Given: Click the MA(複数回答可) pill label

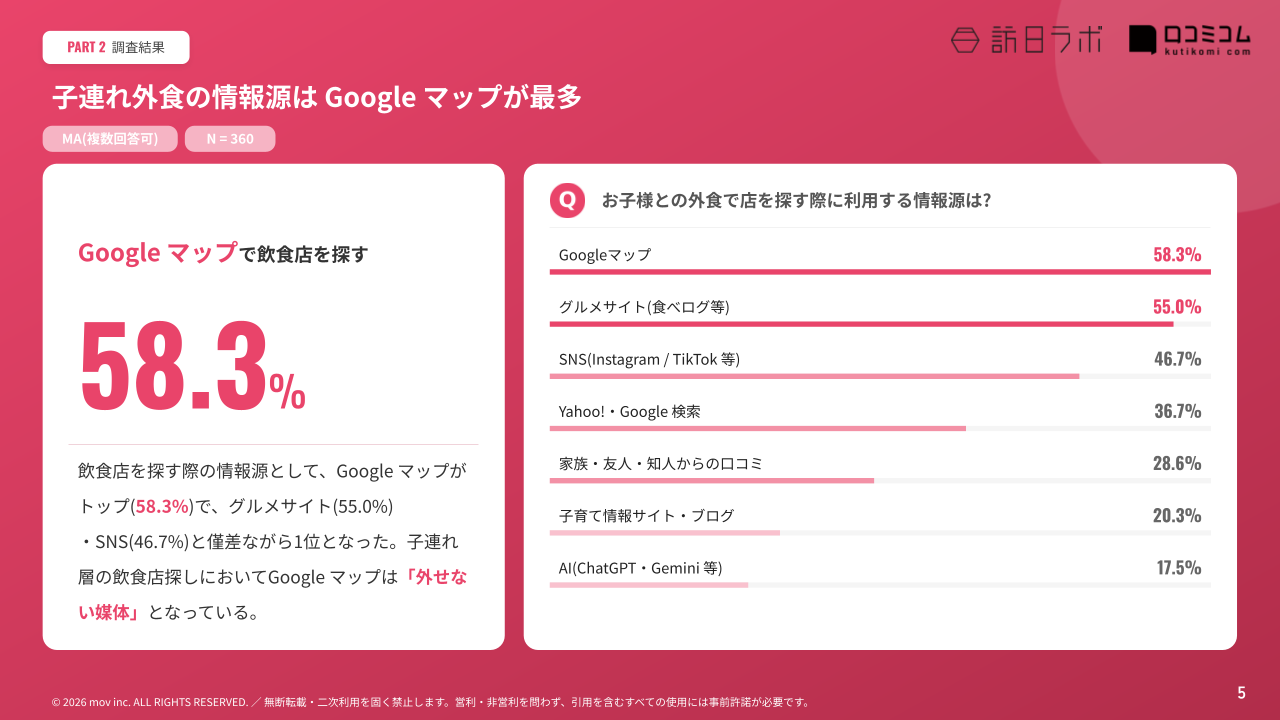Looking at the screenshot, I should [x=110, y=139].
